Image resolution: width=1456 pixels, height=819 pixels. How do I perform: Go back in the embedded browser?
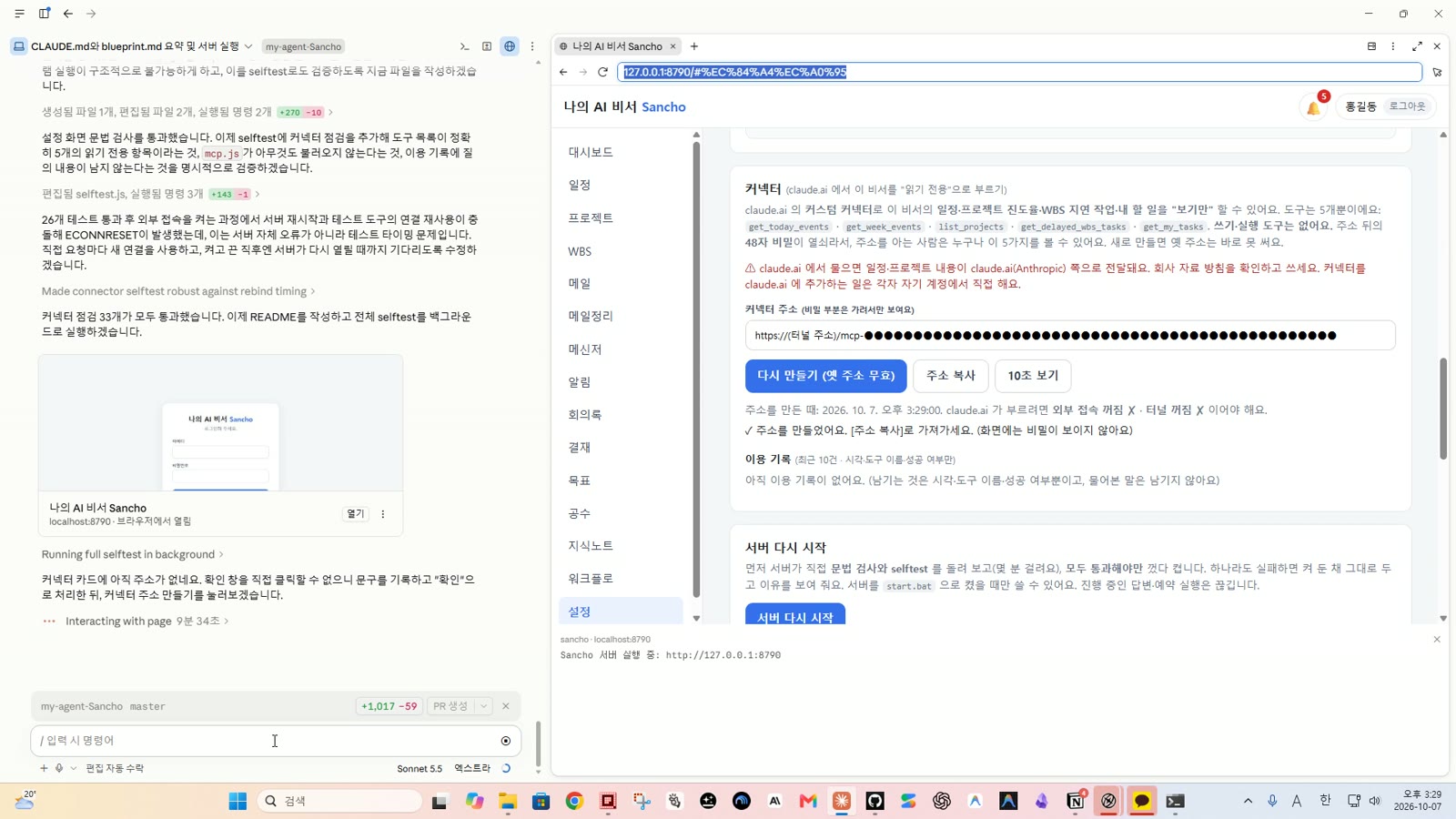pos(563,72)
